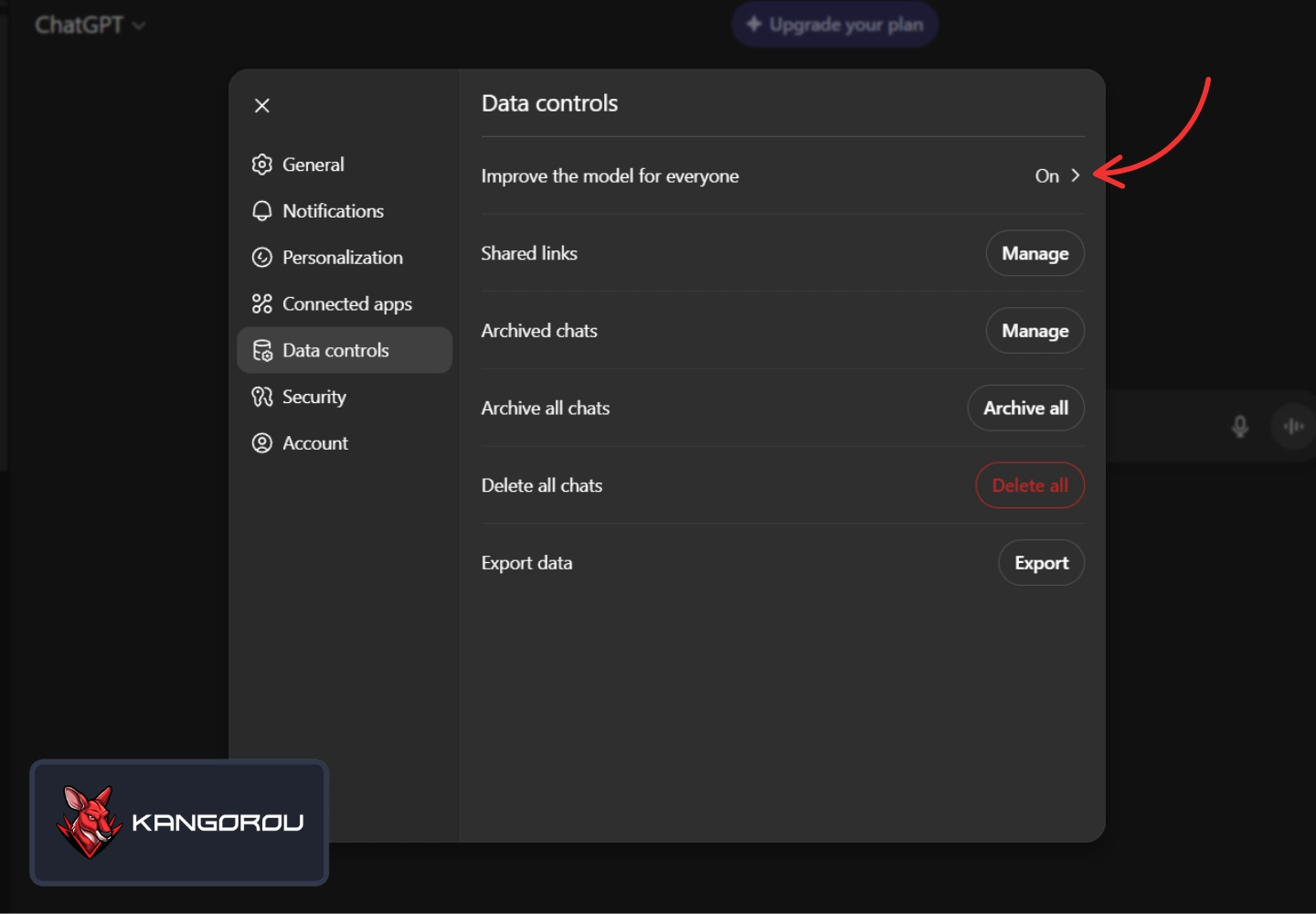The width and height of the screenshot is (1316, 914).
Task: Export your account data
Action: click(x=1041, y=563)
